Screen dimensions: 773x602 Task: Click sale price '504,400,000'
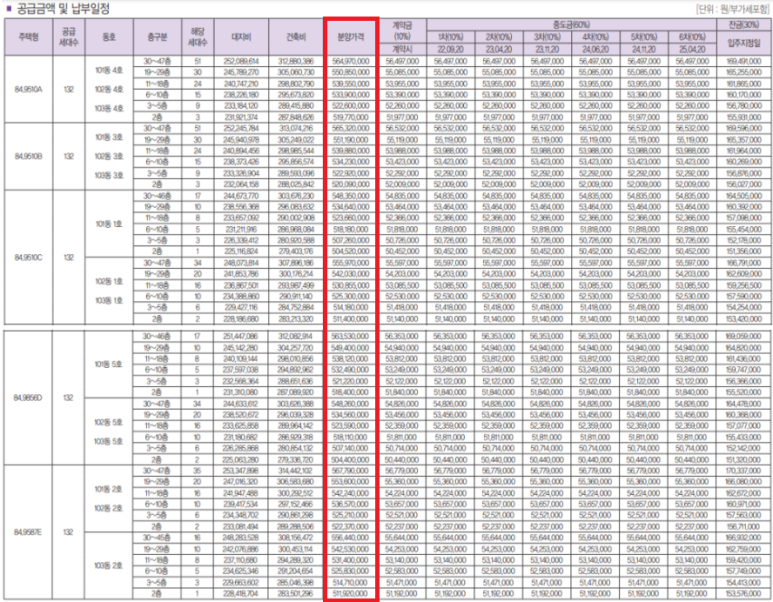coord(350,460)
